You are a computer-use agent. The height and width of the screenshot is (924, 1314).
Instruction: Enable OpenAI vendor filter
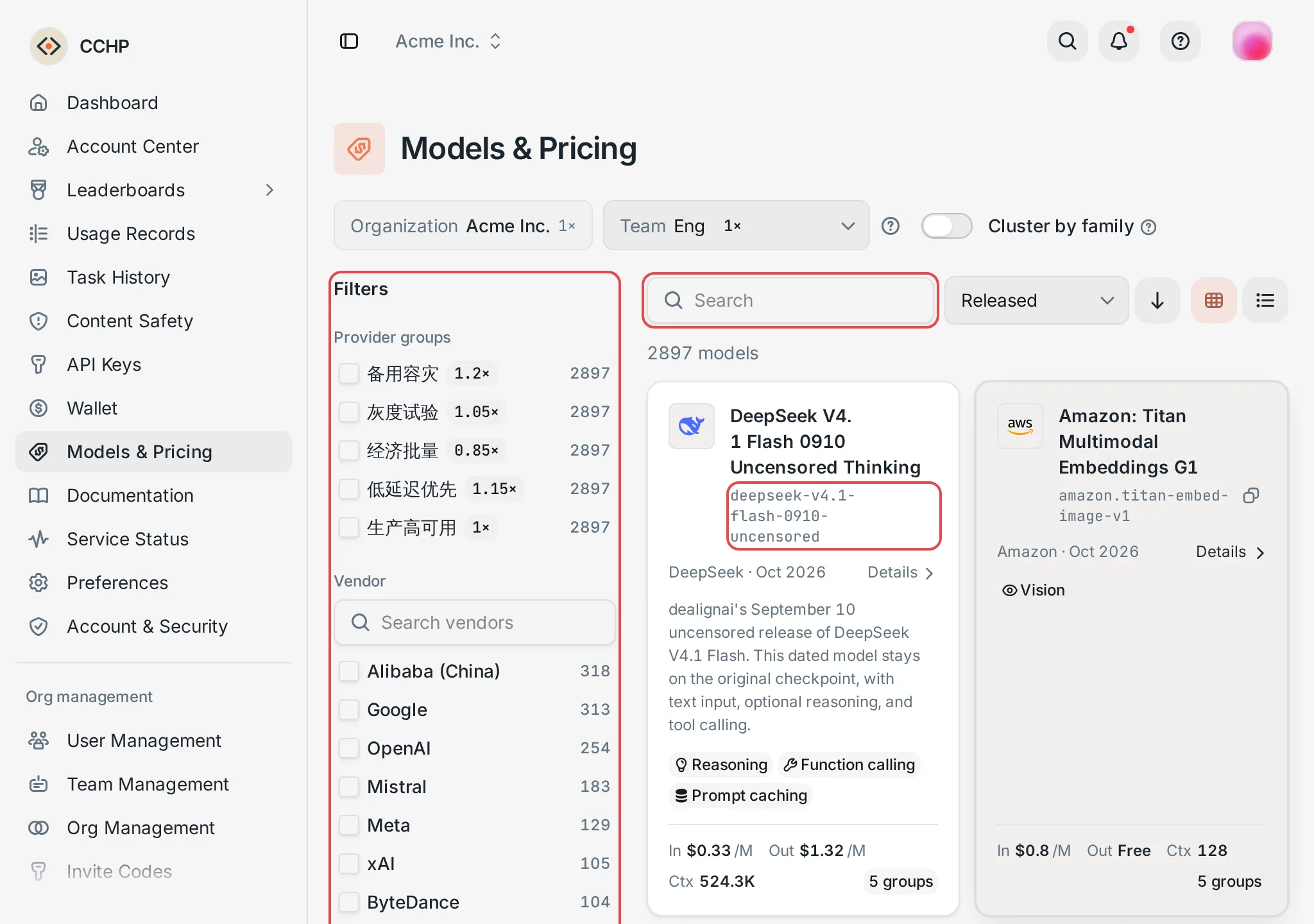tap(349, 748)
